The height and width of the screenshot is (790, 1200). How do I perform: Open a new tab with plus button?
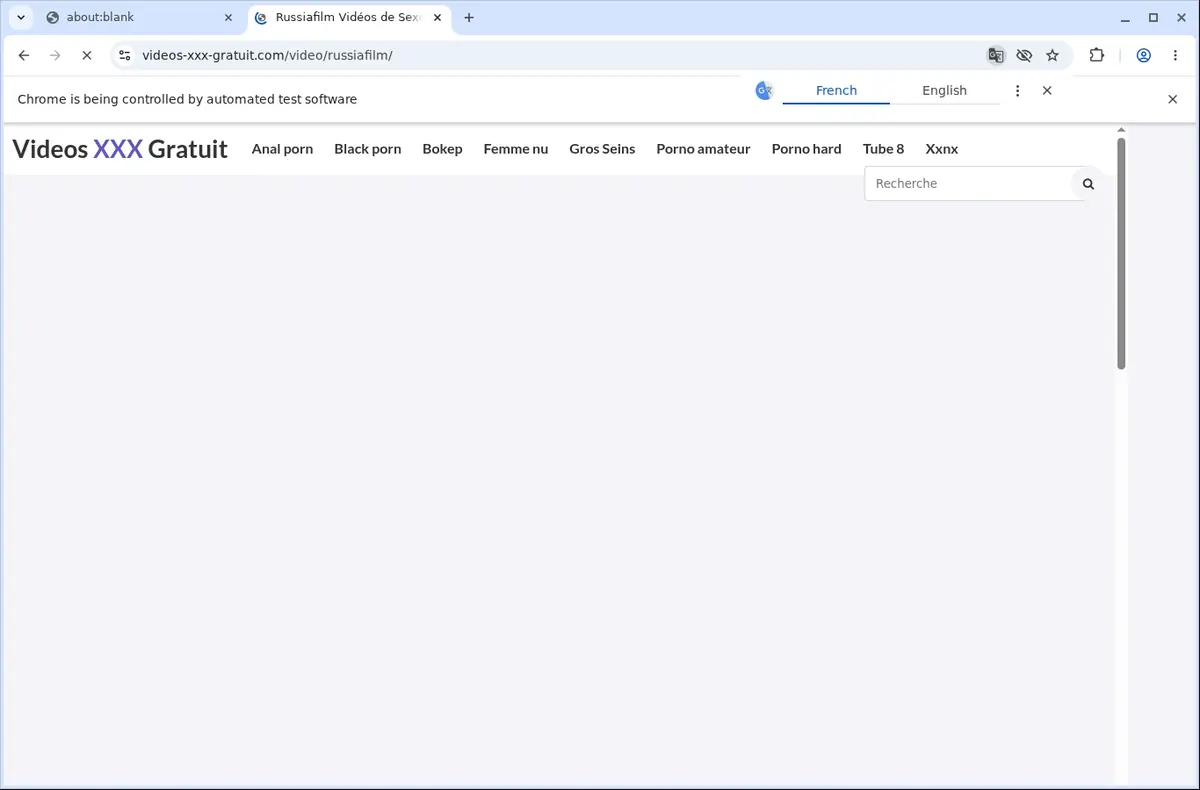(469, 17)
